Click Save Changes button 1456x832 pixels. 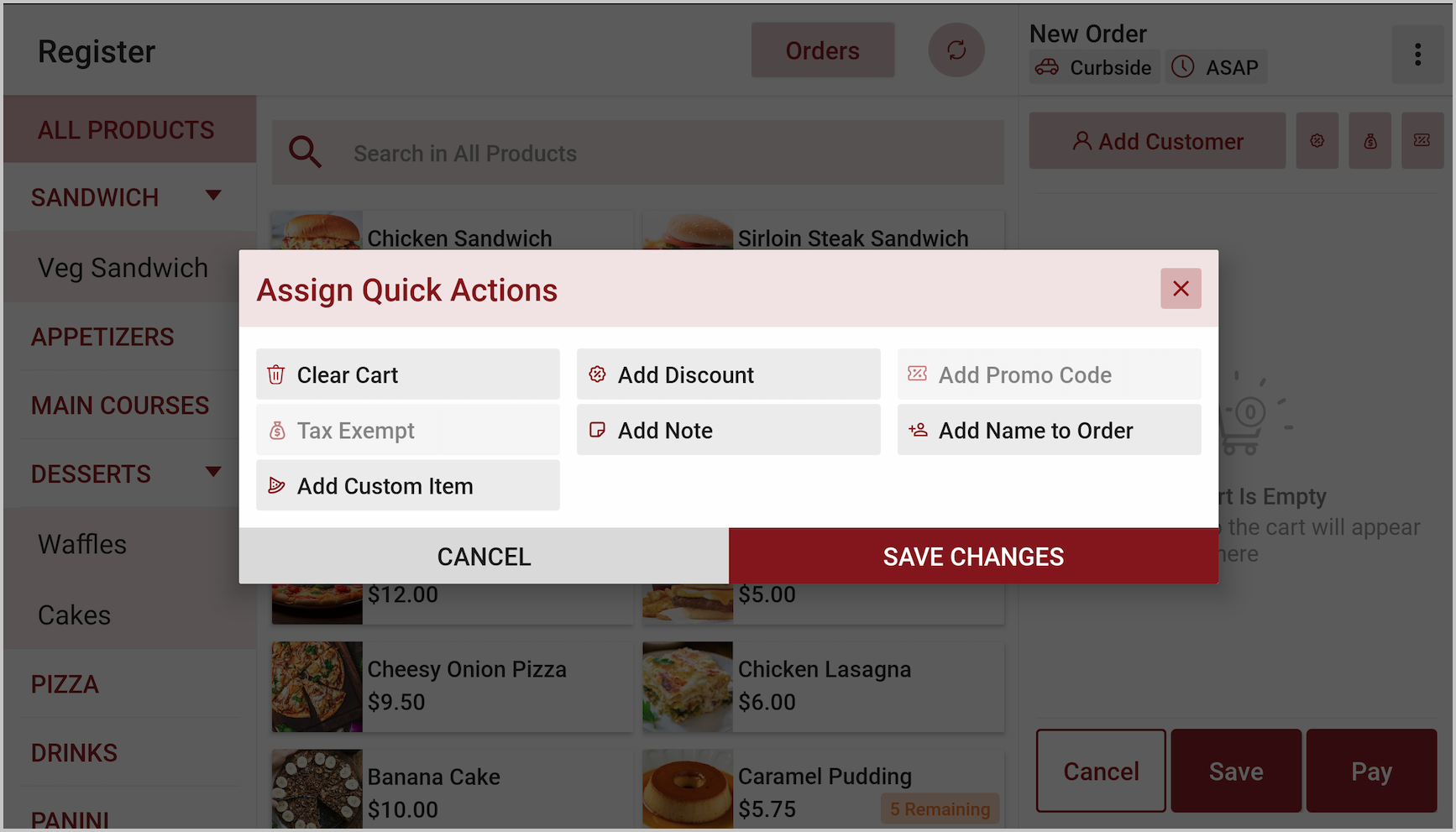coord(973,556)
